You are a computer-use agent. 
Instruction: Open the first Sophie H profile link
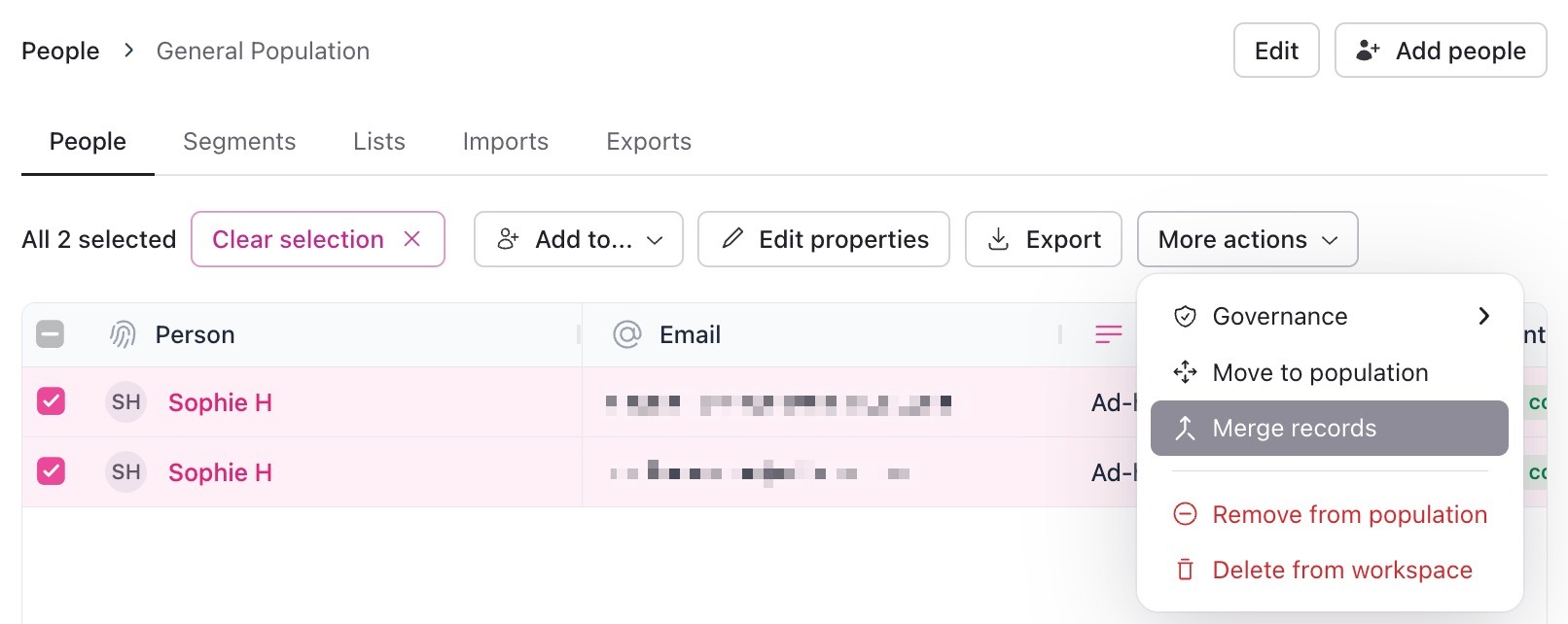coord(220,402)
